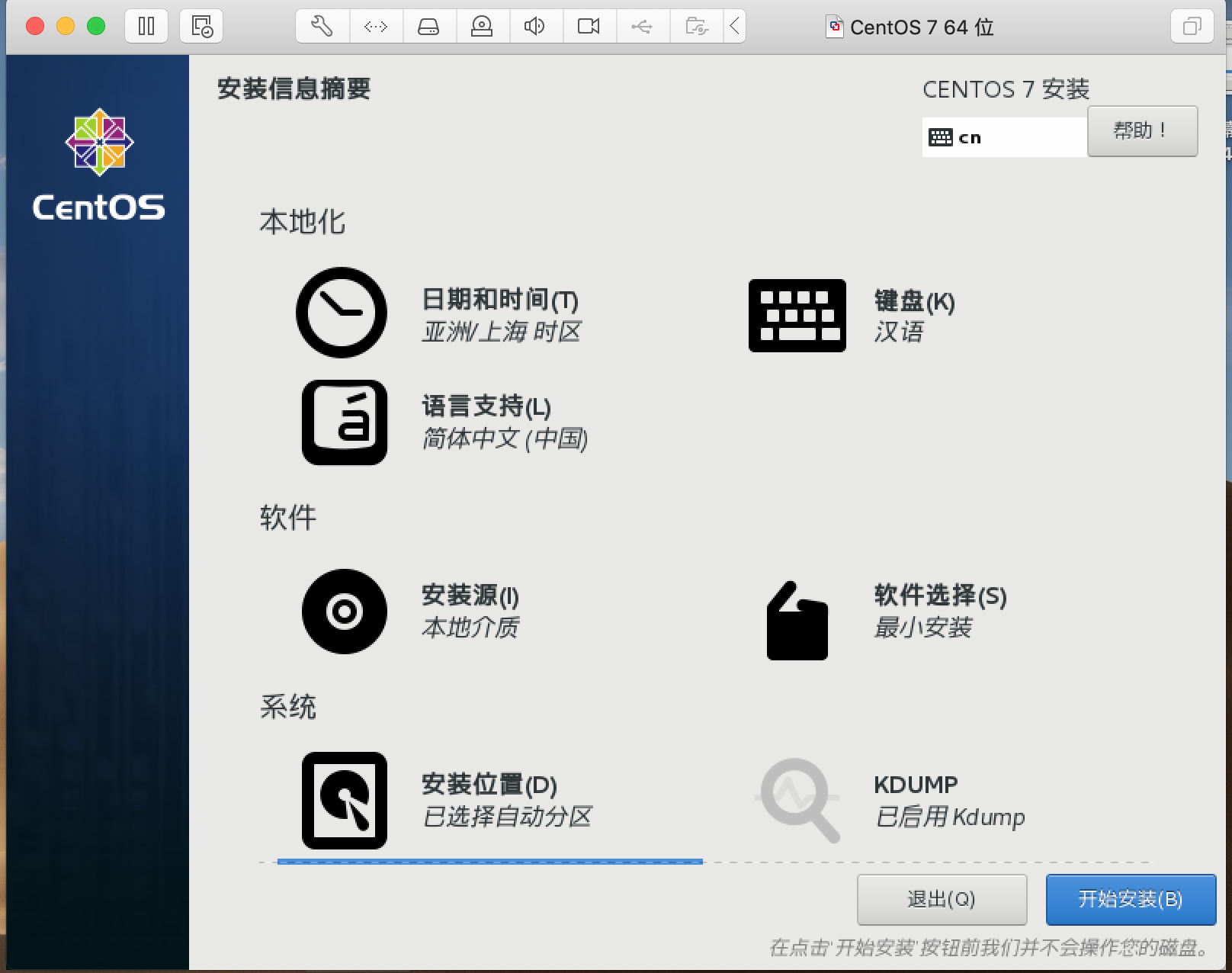Collapse the device toolbar with chevron
1232x973 pixels.
[734, 27]
